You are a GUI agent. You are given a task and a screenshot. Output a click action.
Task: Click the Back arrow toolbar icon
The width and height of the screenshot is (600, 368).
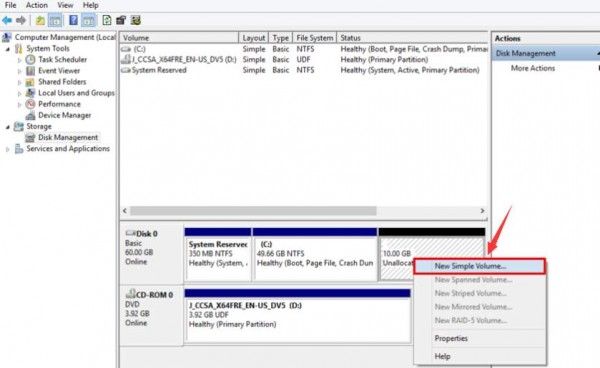point(7,20)
